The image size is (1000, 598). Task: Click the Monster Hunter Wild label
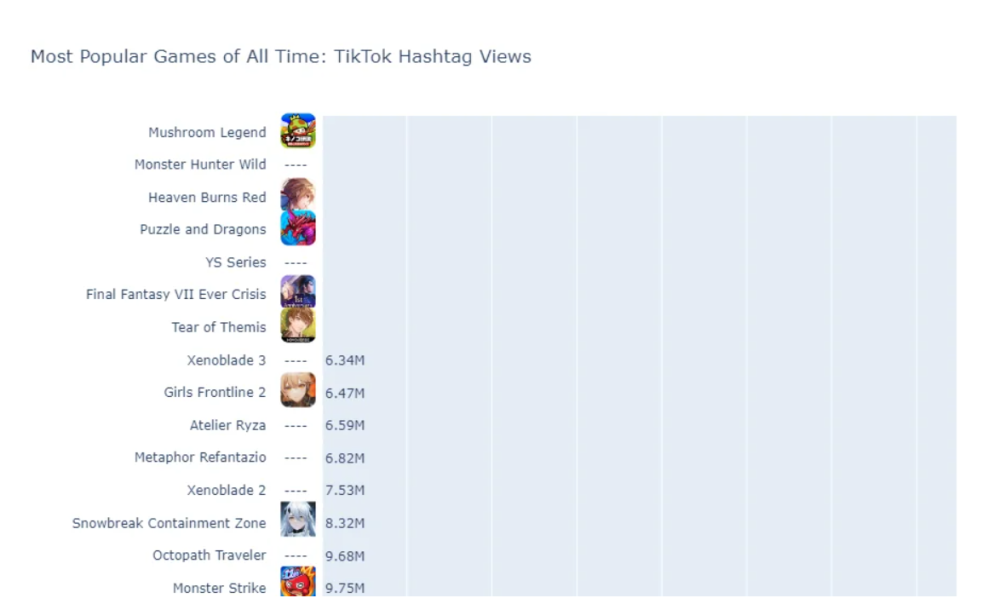[200, 164]
